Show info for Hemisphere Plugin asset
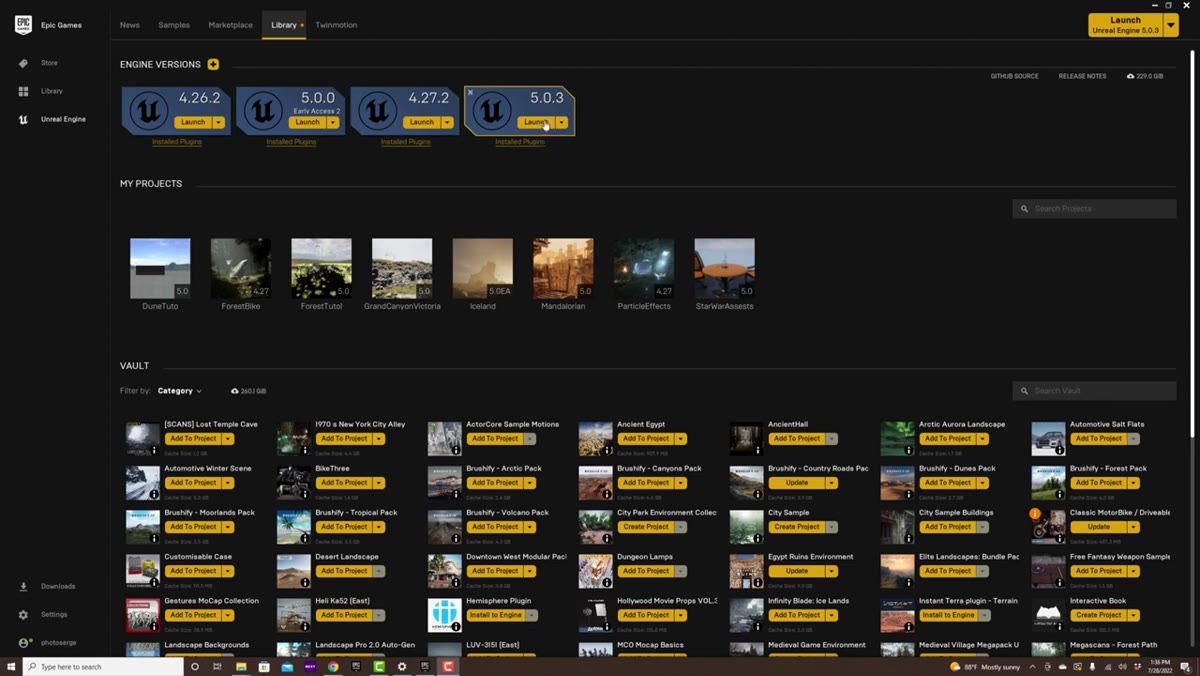The image size is (1200, 676). [456, 627]
